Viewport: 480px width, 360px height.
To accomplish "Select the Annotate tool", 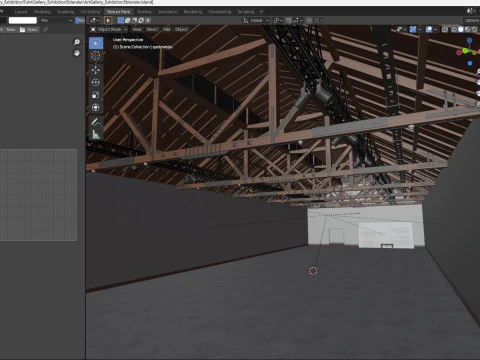I will click(96, 122).
